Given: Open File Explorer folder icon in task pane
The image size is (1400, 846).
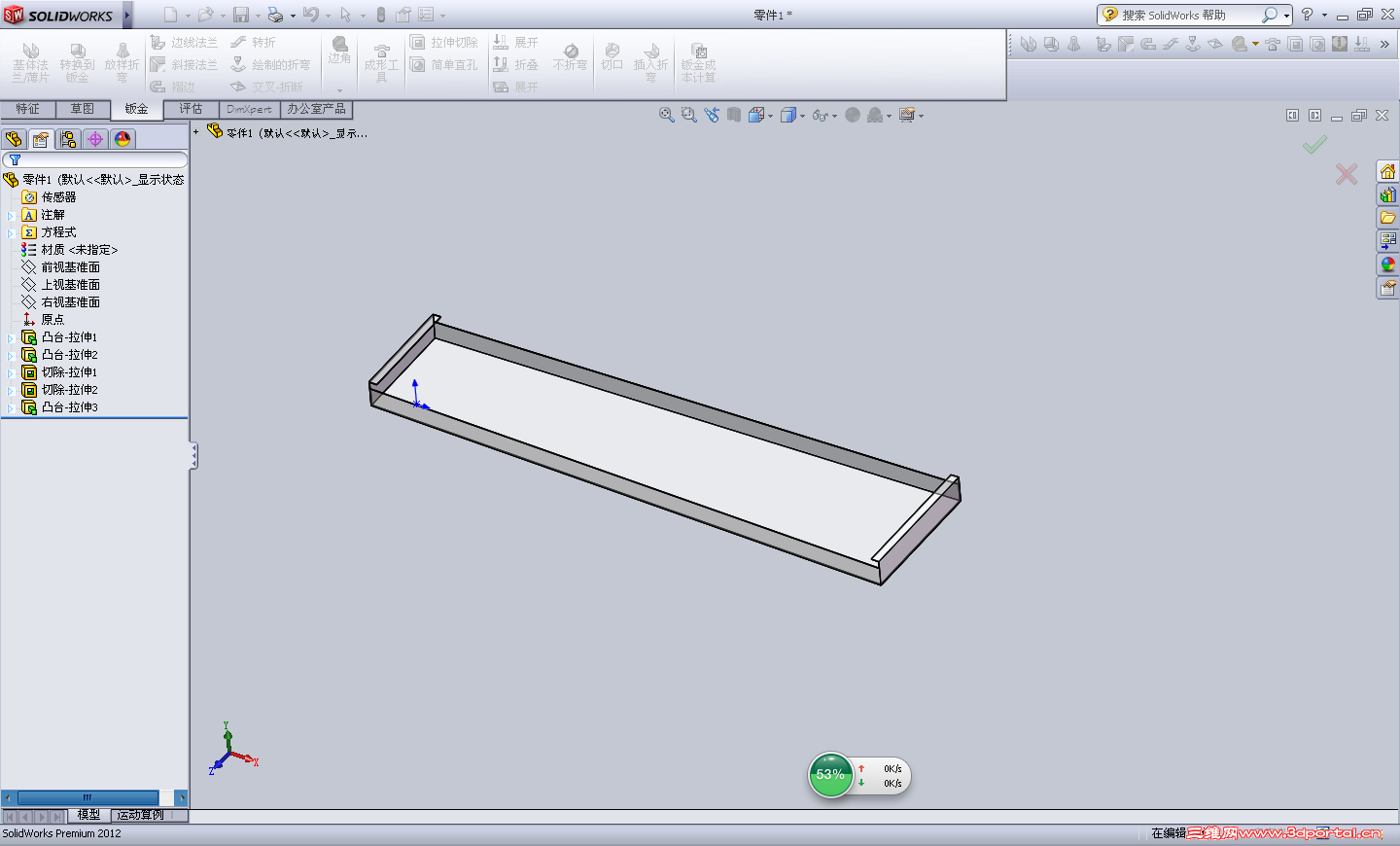Looking at the screenshot, I should click(1387, 218).
